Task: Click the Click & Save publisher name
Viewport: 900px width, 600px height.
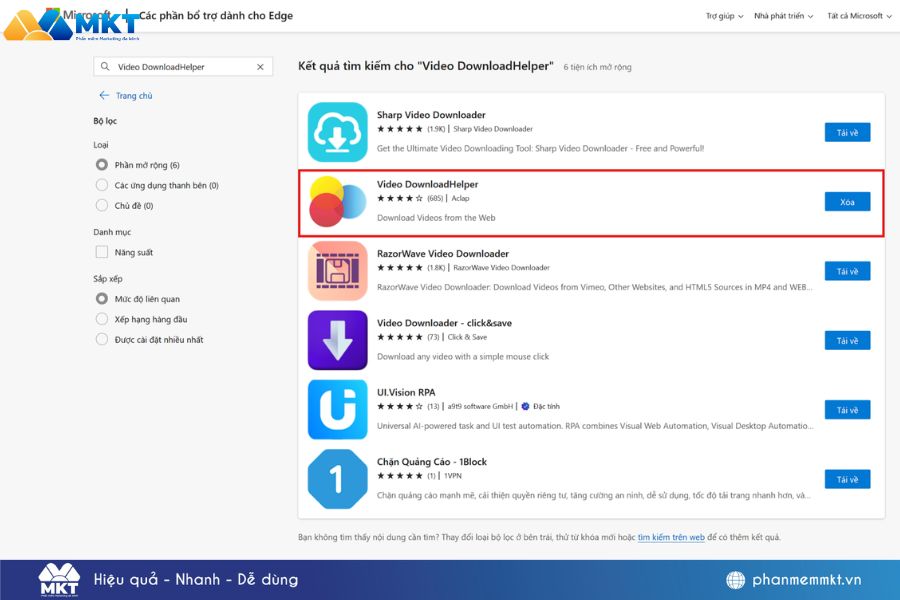Action: click(x=467, y=337)
